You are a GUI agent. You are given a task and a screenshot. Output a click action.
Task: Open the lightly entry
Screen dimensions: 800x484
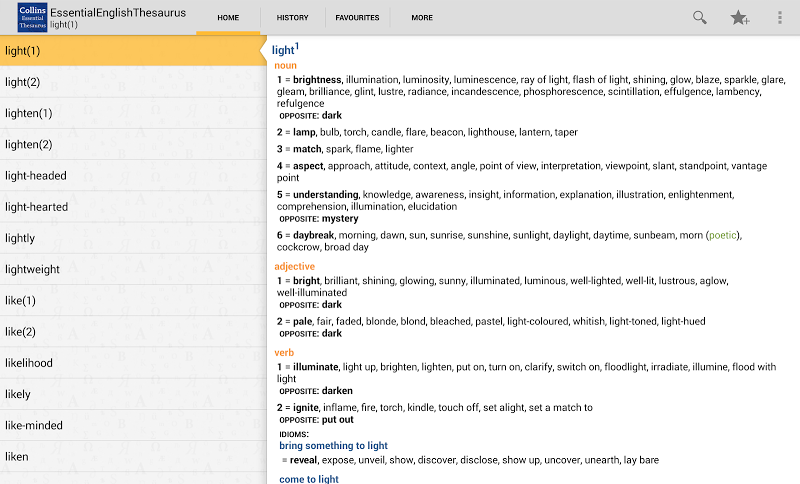[x=133, y=238]
